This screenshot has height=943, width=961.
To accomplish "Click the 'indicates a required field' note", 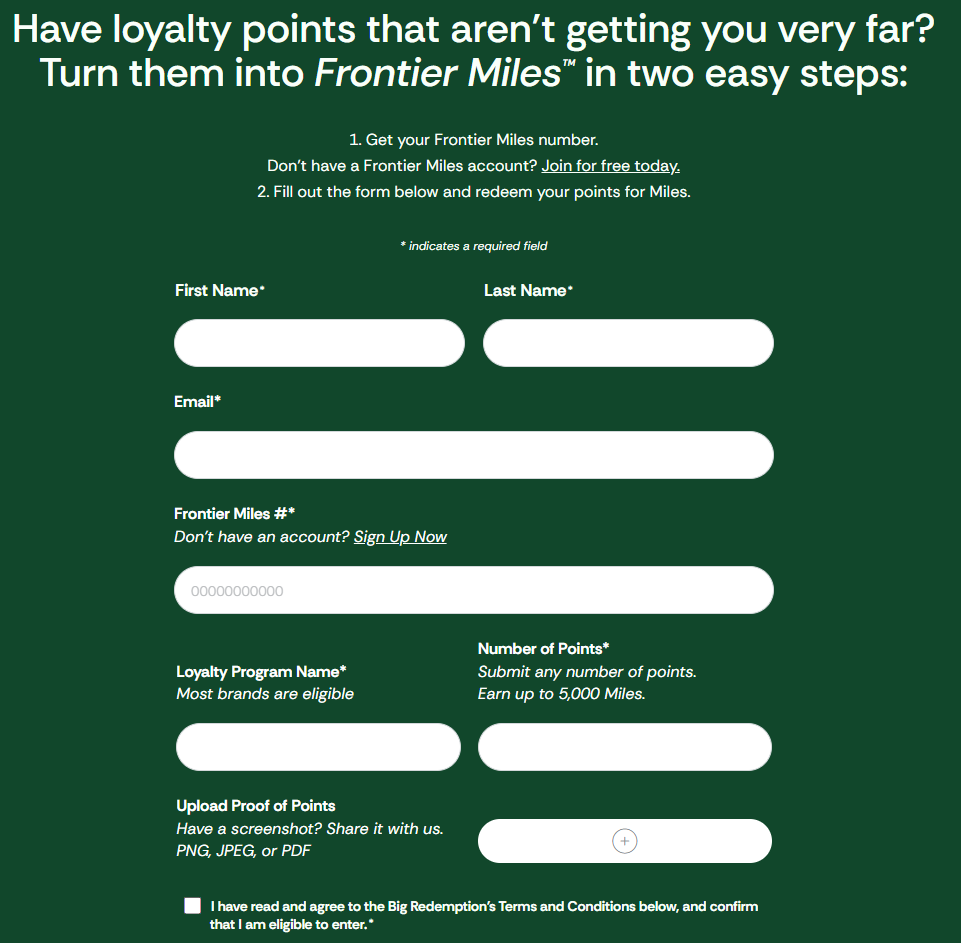I will pyautogui.click(x=473, y=246).
